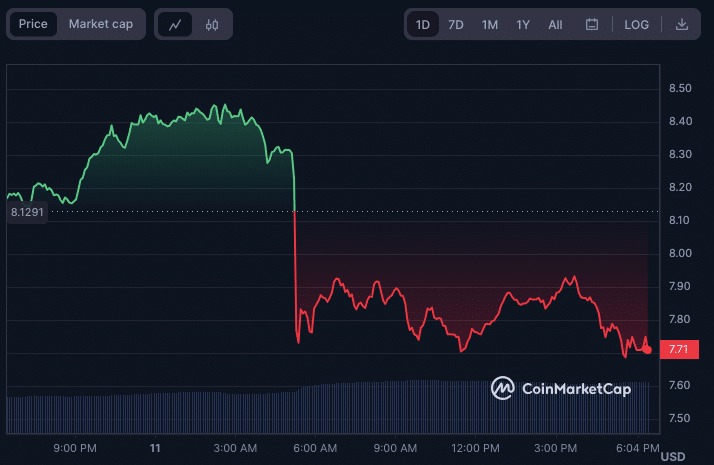This screenshot has height=465, width=714.
Task: Click the red 7.71 current price tag
Action: click(x=678, y=349)
